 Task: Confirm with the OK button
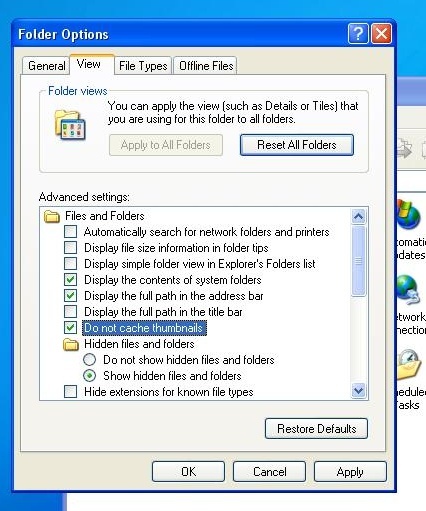pyautogui.click(x=188, y=471)
